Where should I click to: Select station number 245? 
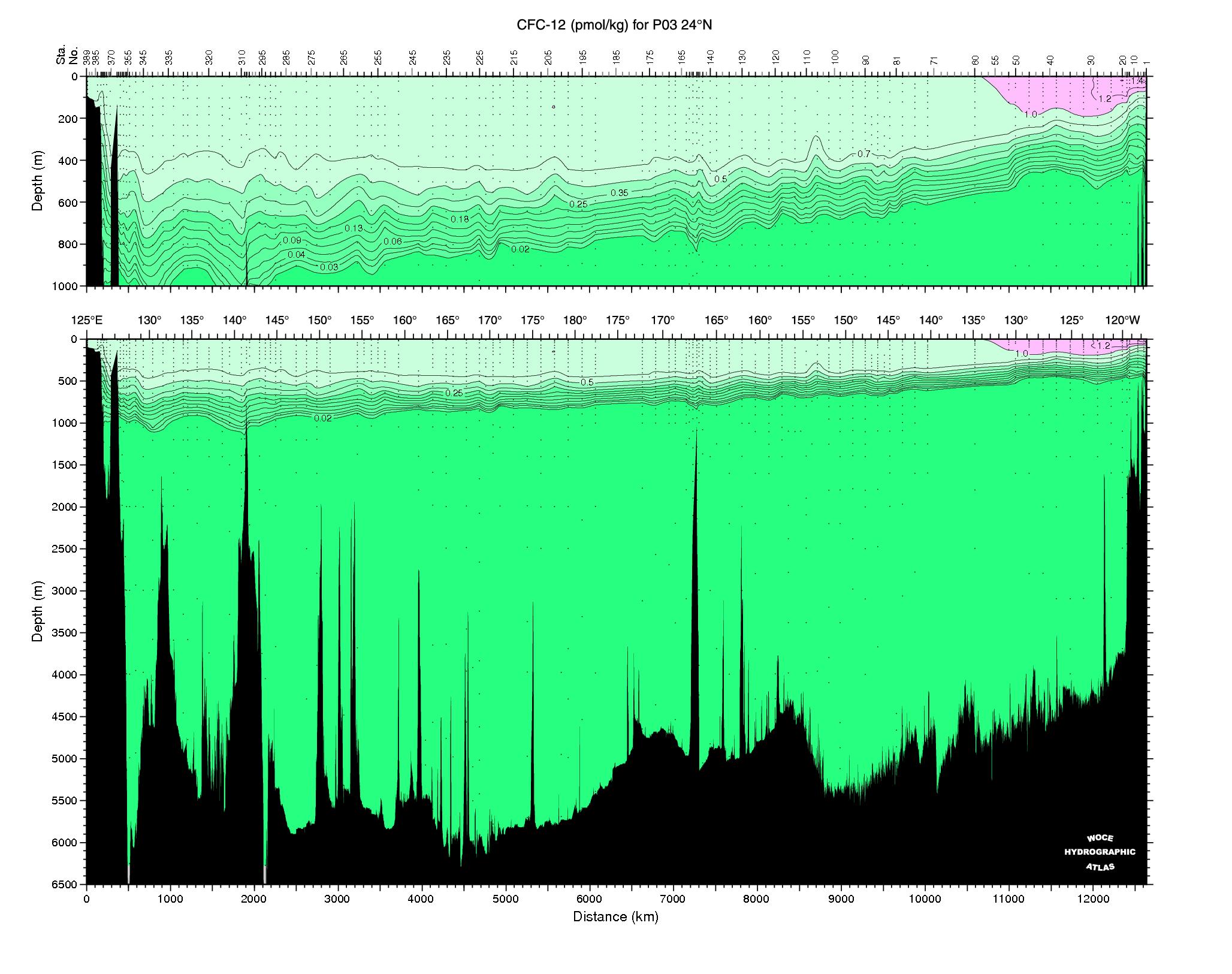point(413,58)
